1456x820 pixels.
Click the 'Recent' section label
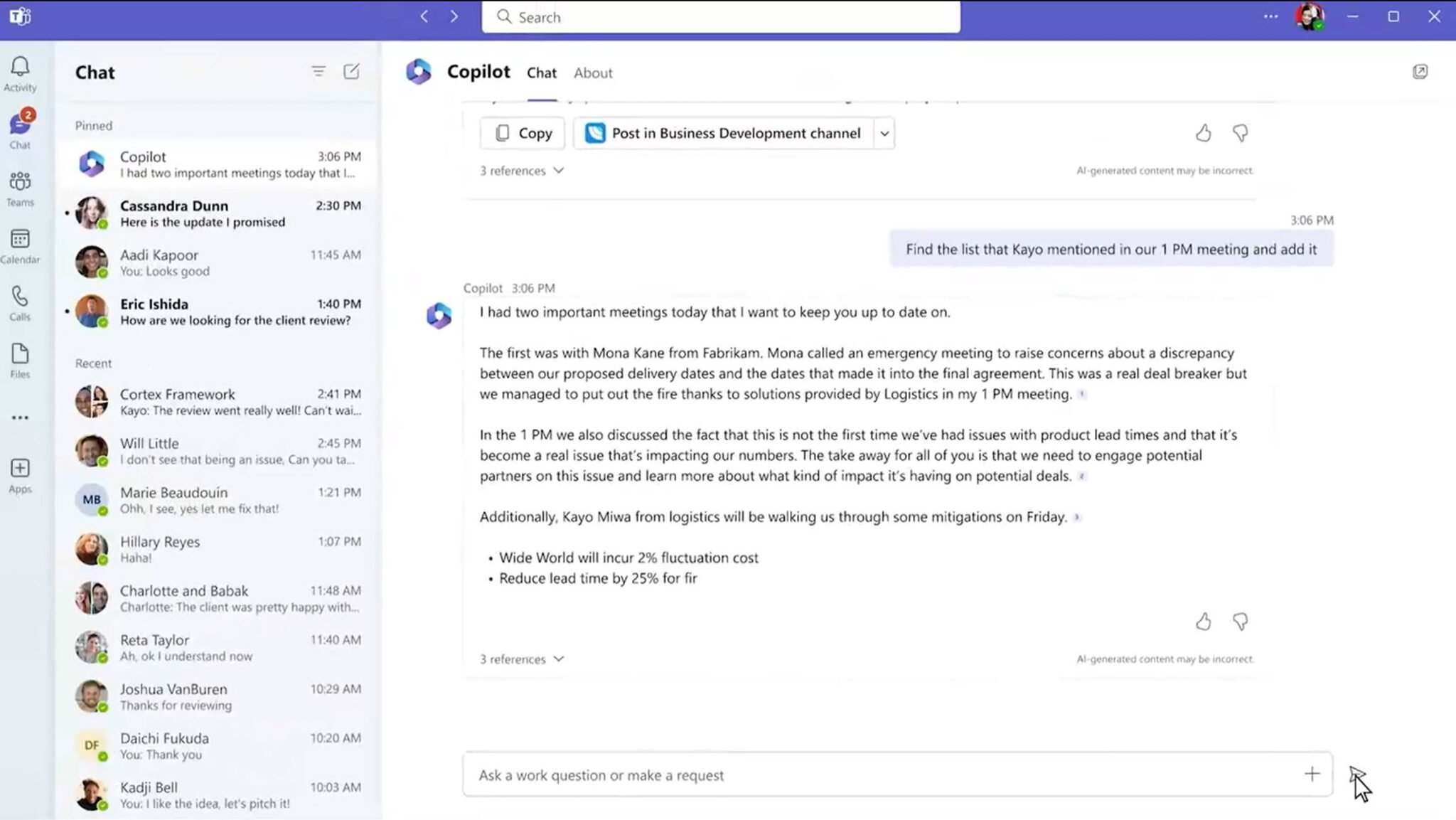click(93, 363)
